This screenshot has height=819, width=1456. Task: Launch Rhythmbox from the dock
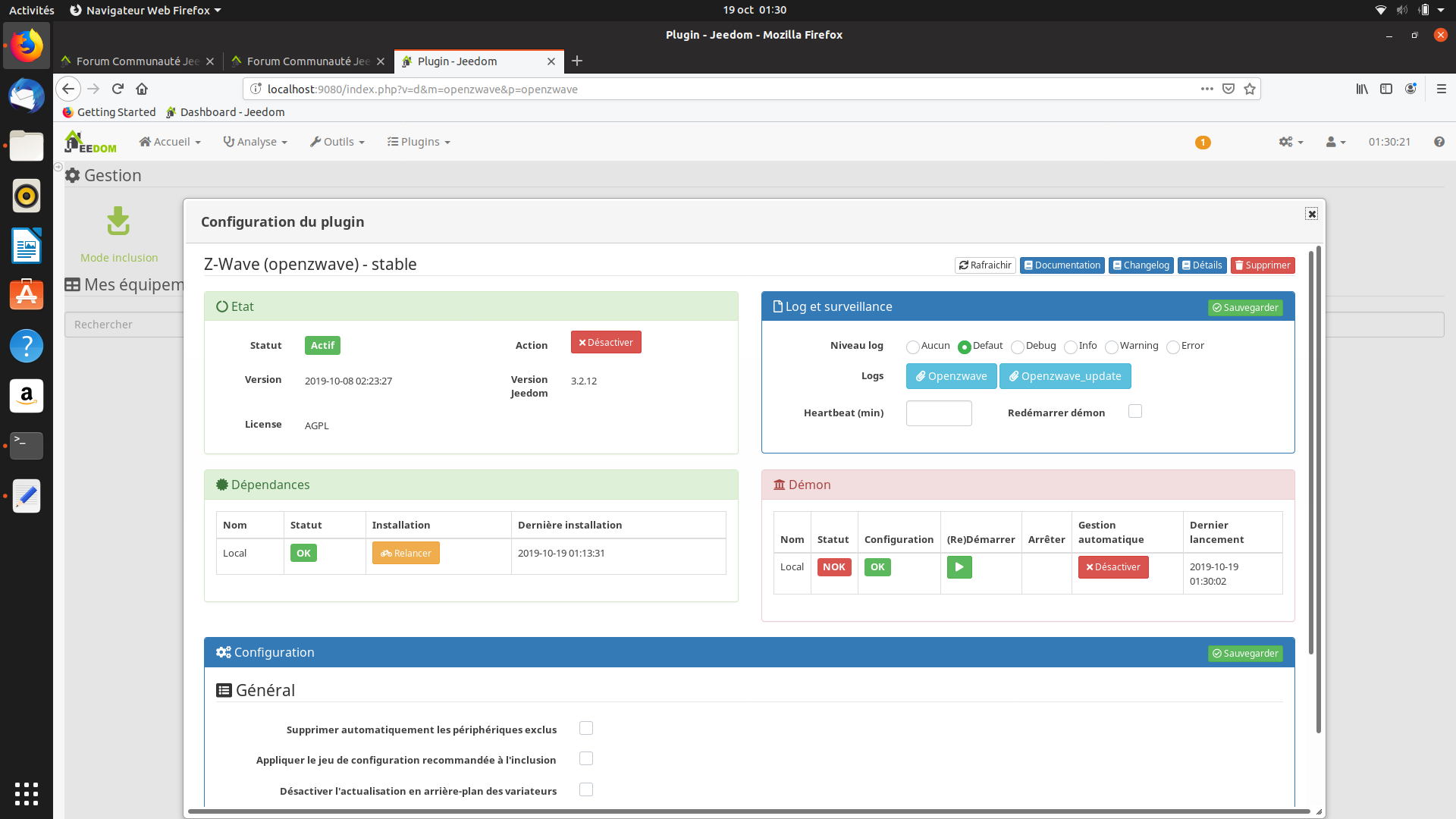coord(27,196)
